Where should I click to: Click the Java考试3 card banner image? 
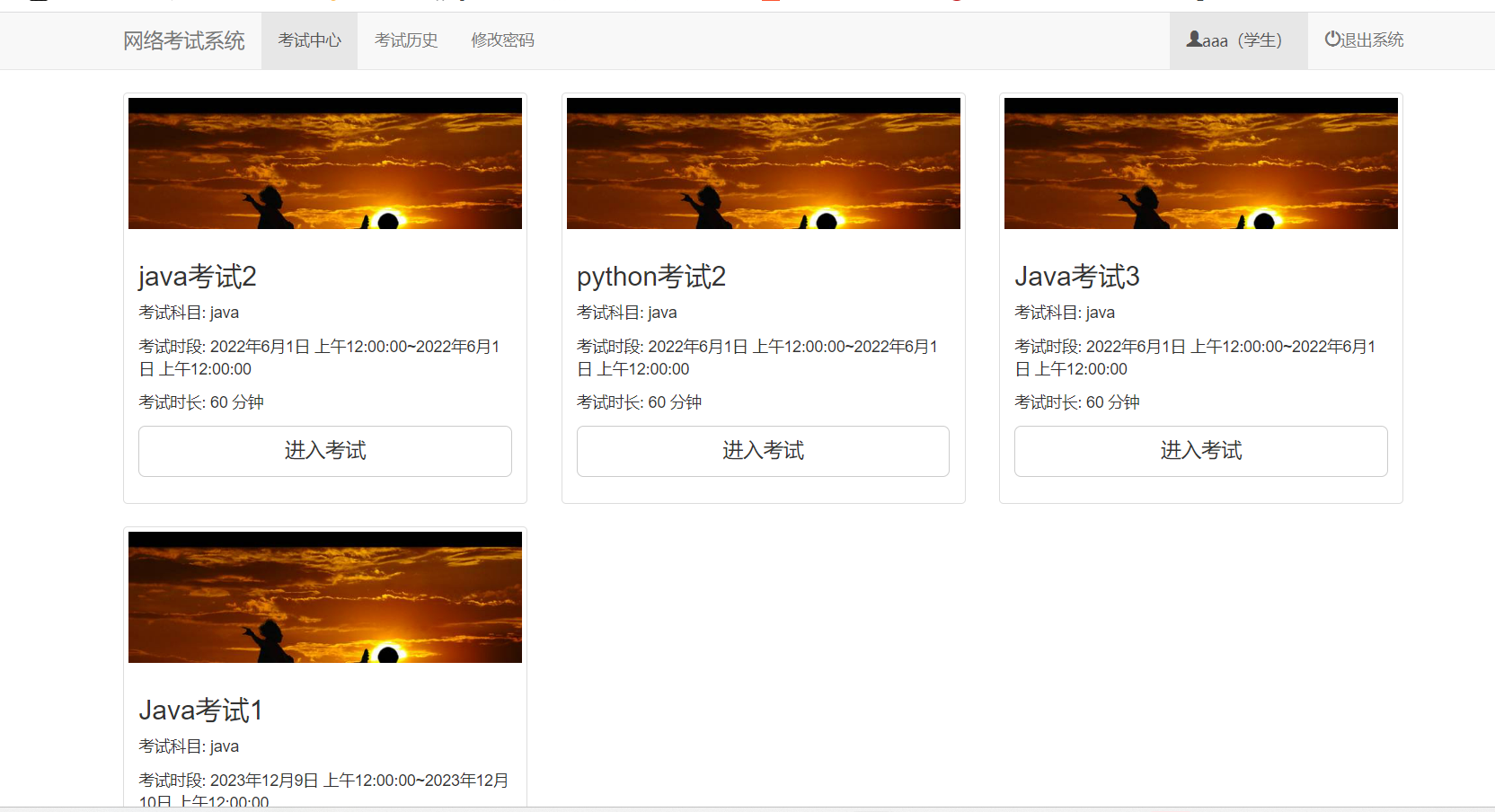1201,163
